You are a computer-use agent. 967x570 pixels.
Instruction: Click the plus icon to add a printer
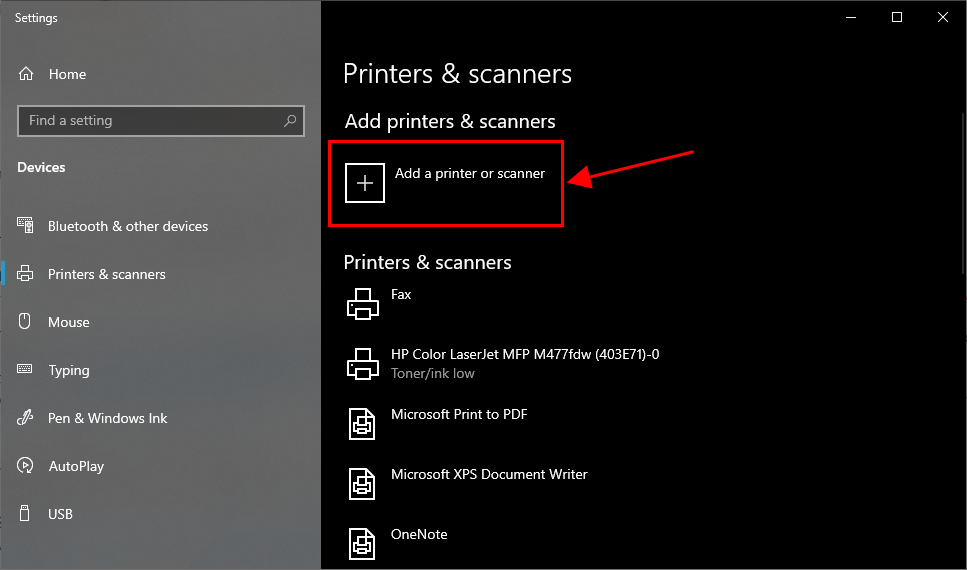pyautogui.click(x=365, y=183)
